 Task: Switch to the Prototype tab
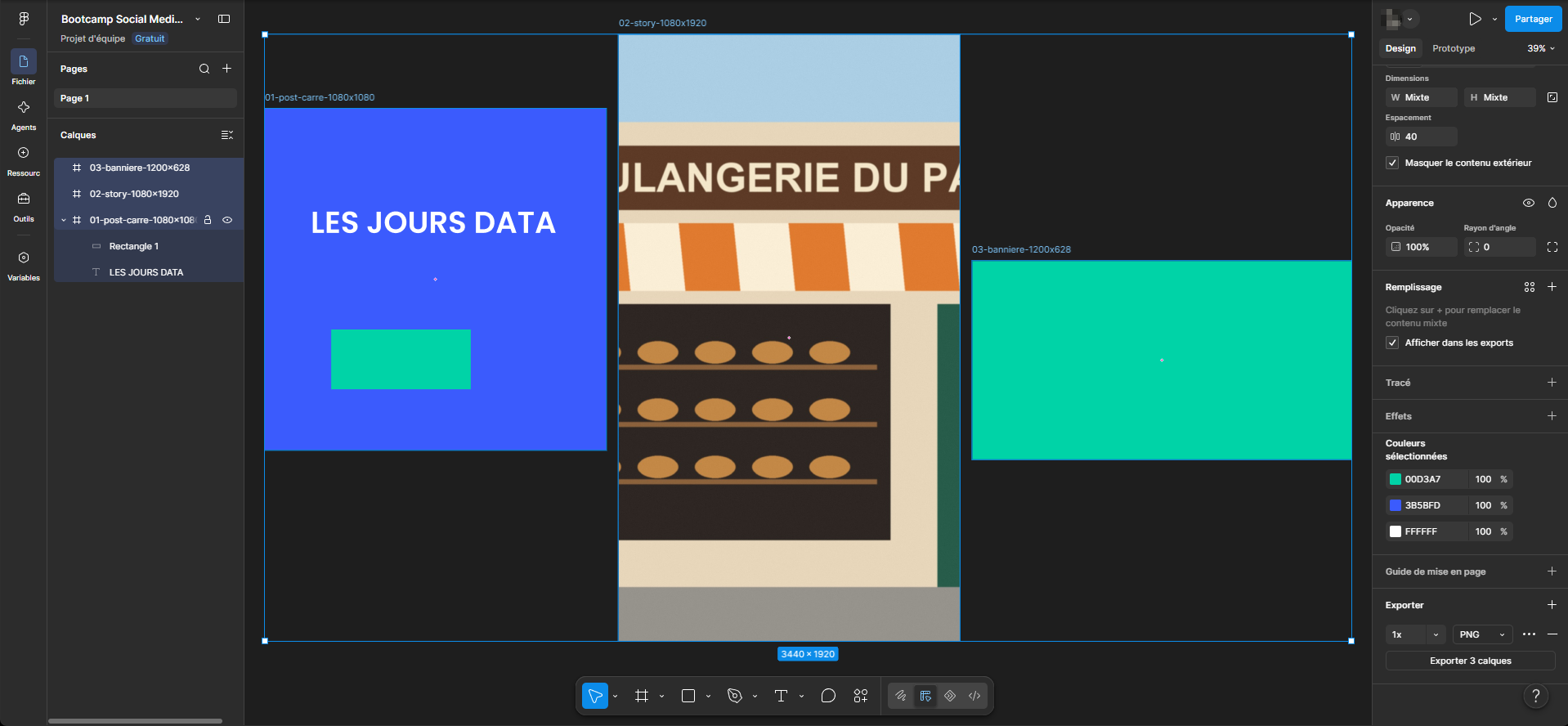[1454, 48]
